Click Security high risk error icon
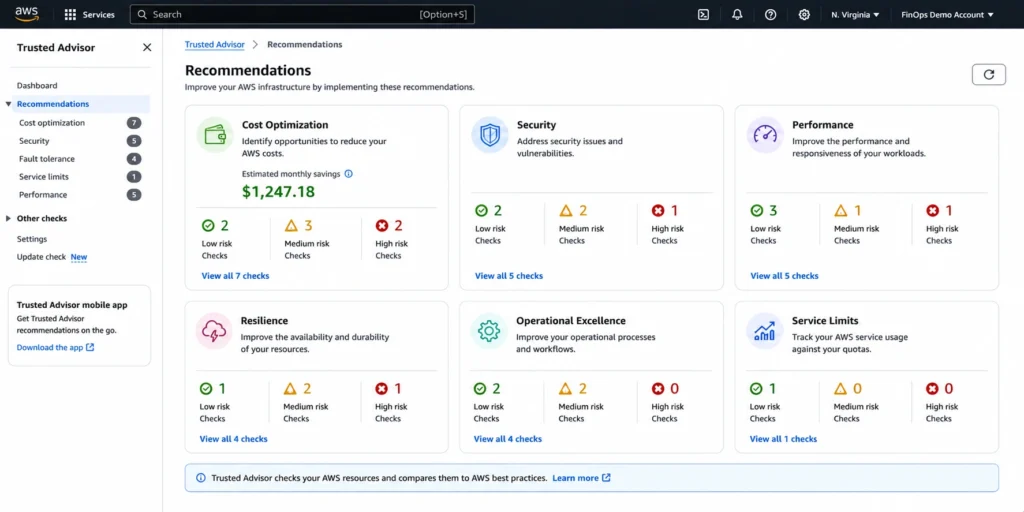1024x512 pixels. click(x=658, y=210)
